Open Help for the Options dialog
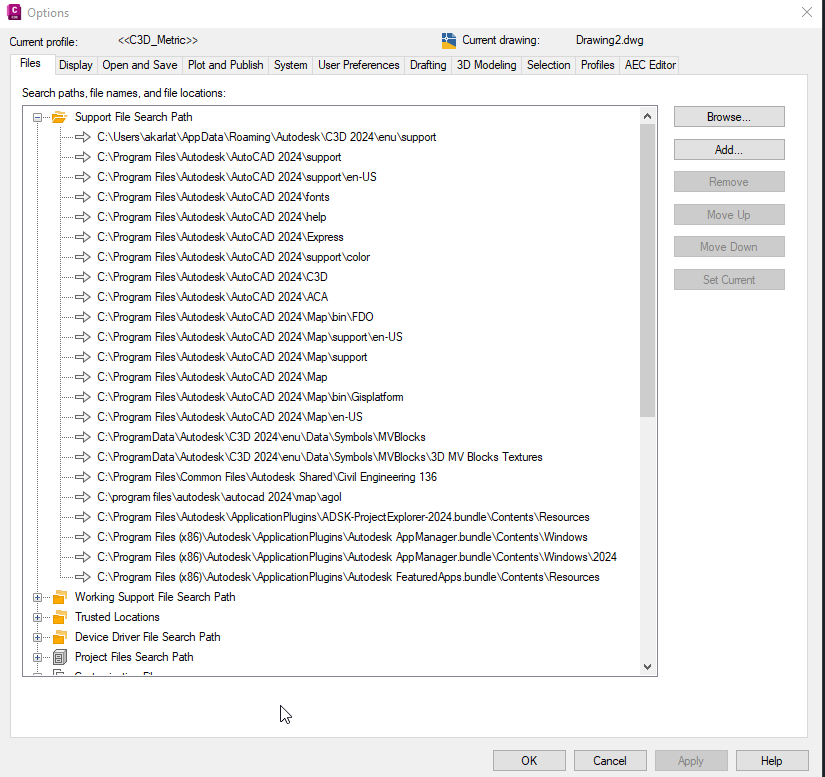The width and height of the screenshot is (825, 777). tap(772, 761)
